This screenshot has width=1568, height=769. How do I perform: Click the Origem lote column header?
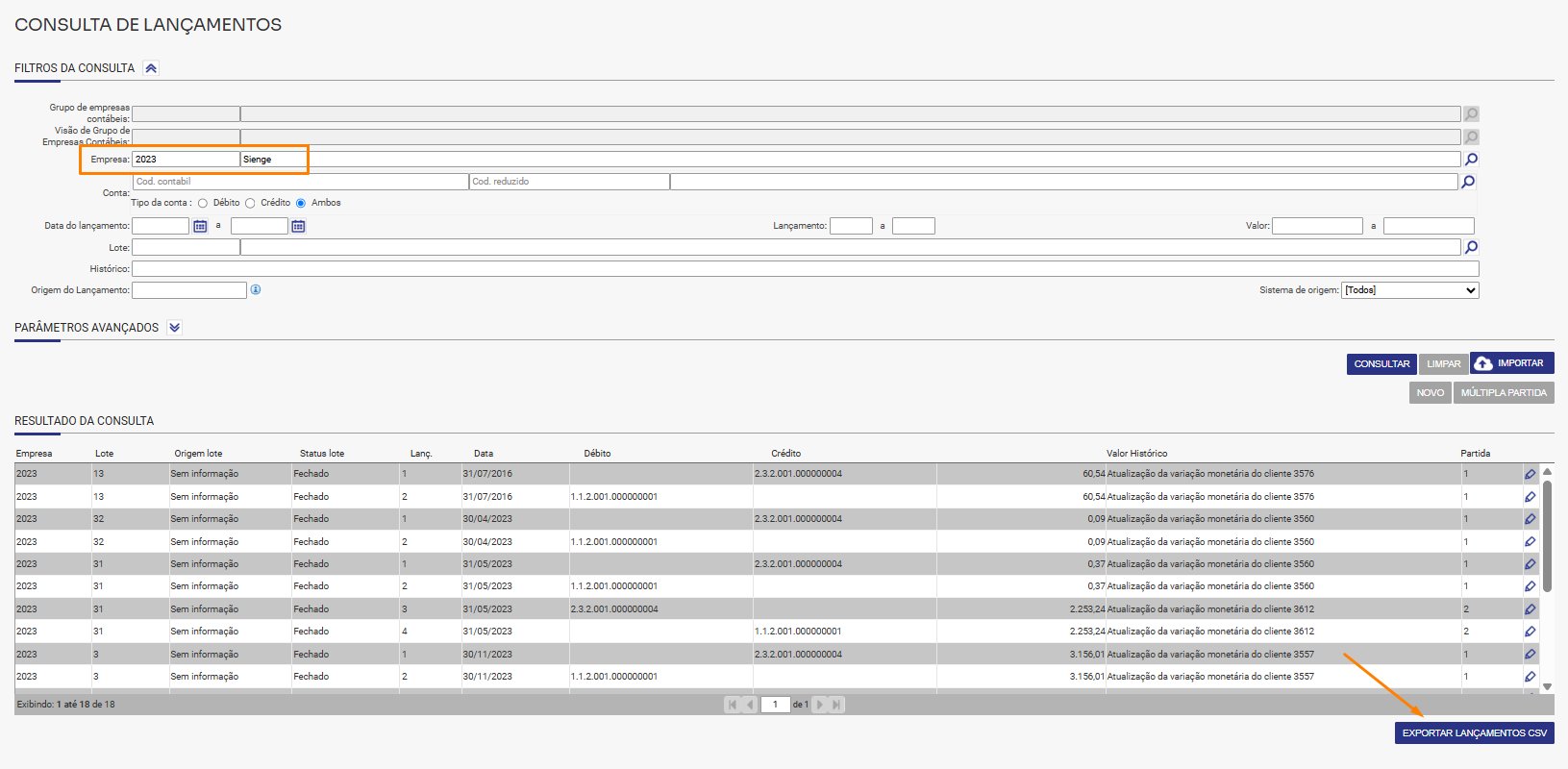(x=198, y=454)
